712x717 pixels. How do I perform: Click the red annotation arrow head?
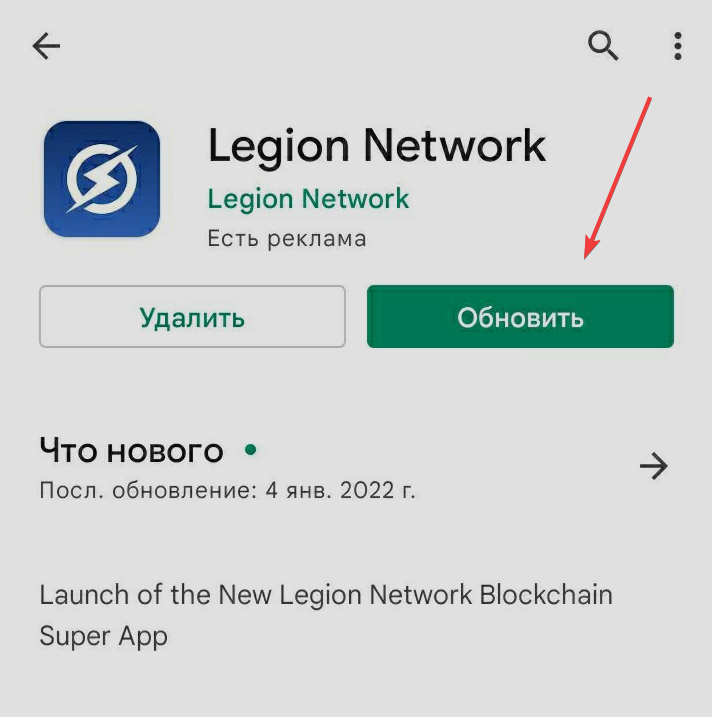590,249
